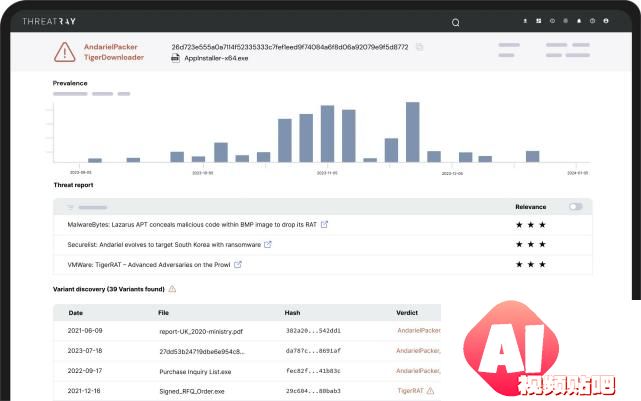
Task: Click the 2023-11-05 axis label on chart
Action: point(327,173)
